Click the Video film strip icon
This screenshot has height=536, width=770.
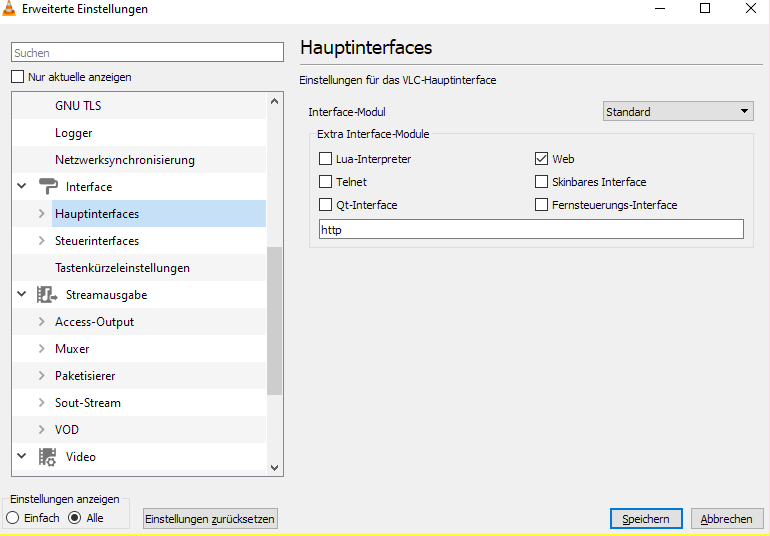(x=47, y=457)
